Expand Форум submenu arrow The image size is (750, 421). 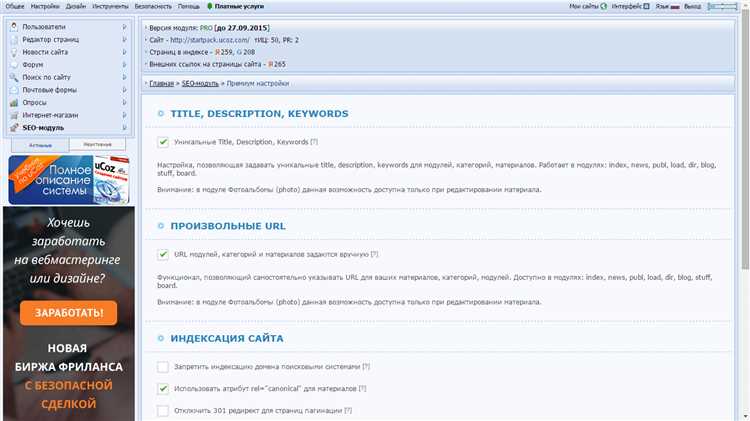click(124, 65)
